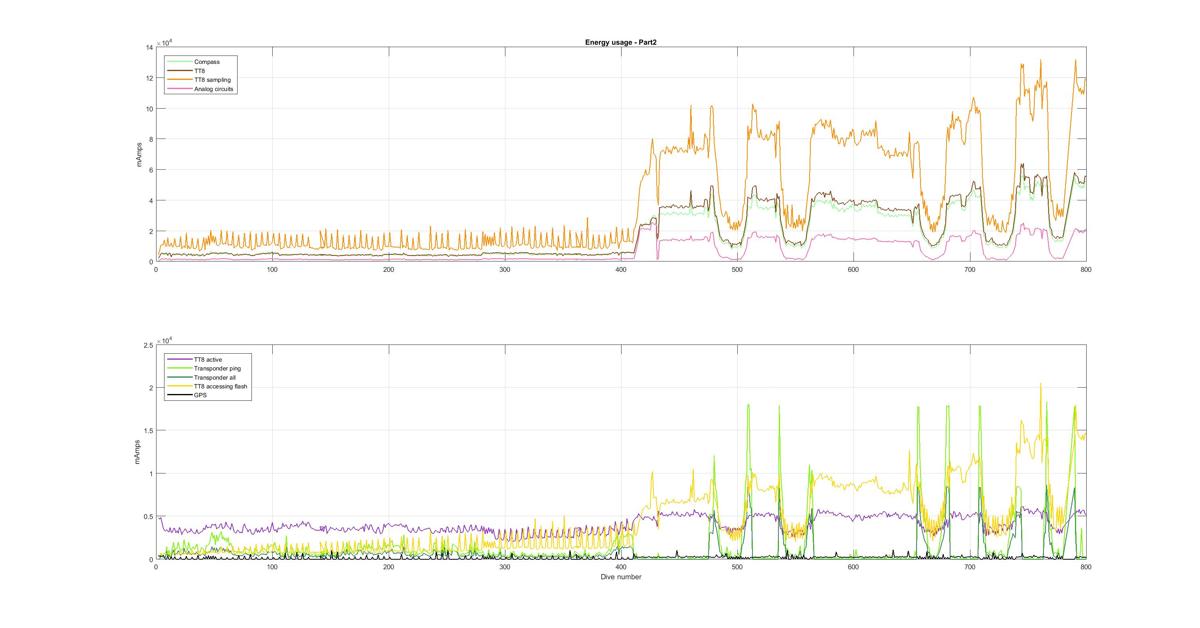Click the '1.5' y-axis tick on the bottom plot

click(148, 430)
